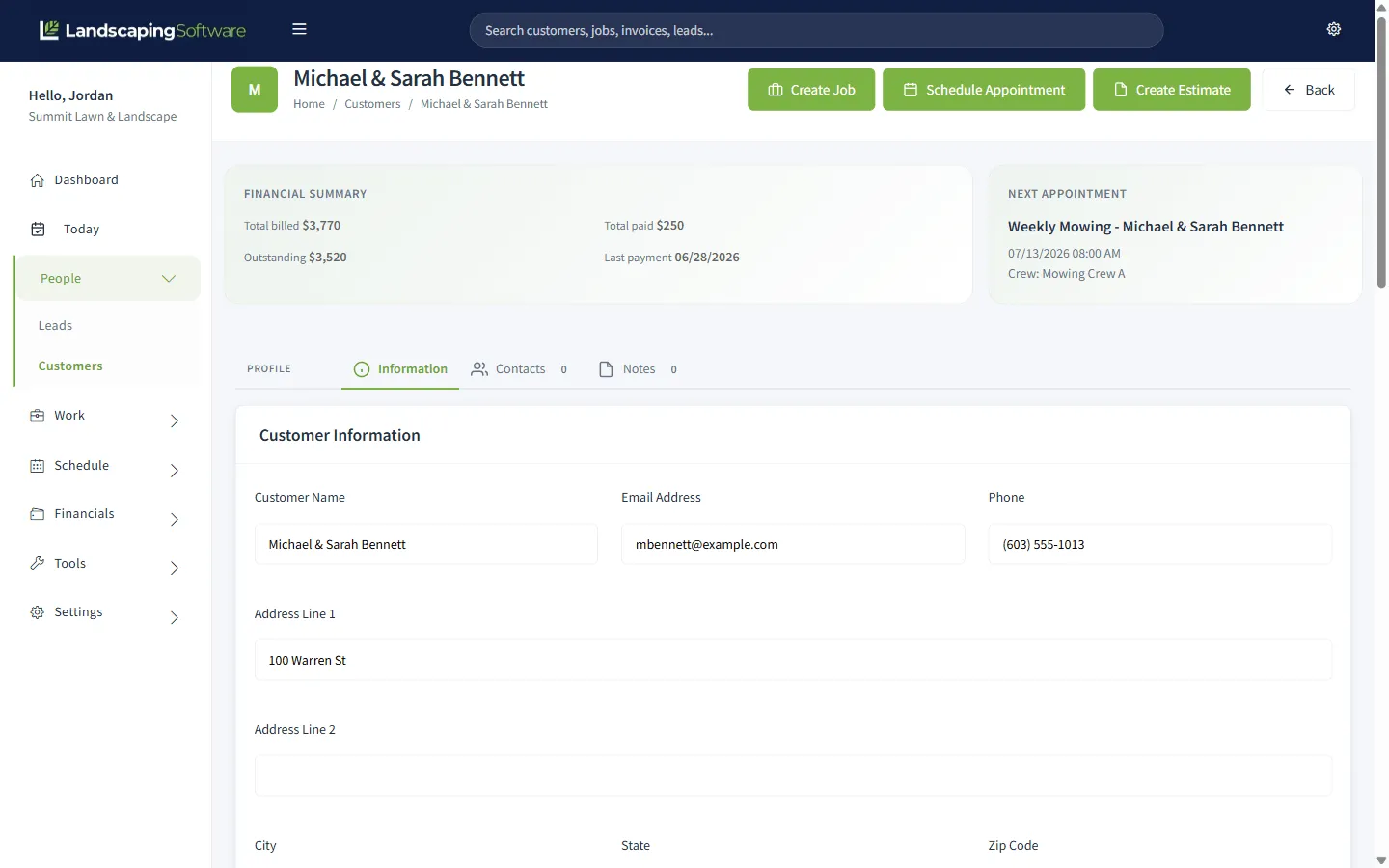Collapse the People section chevron
This screenshot has height=868, width=1389.
click(x=169, y=279)
